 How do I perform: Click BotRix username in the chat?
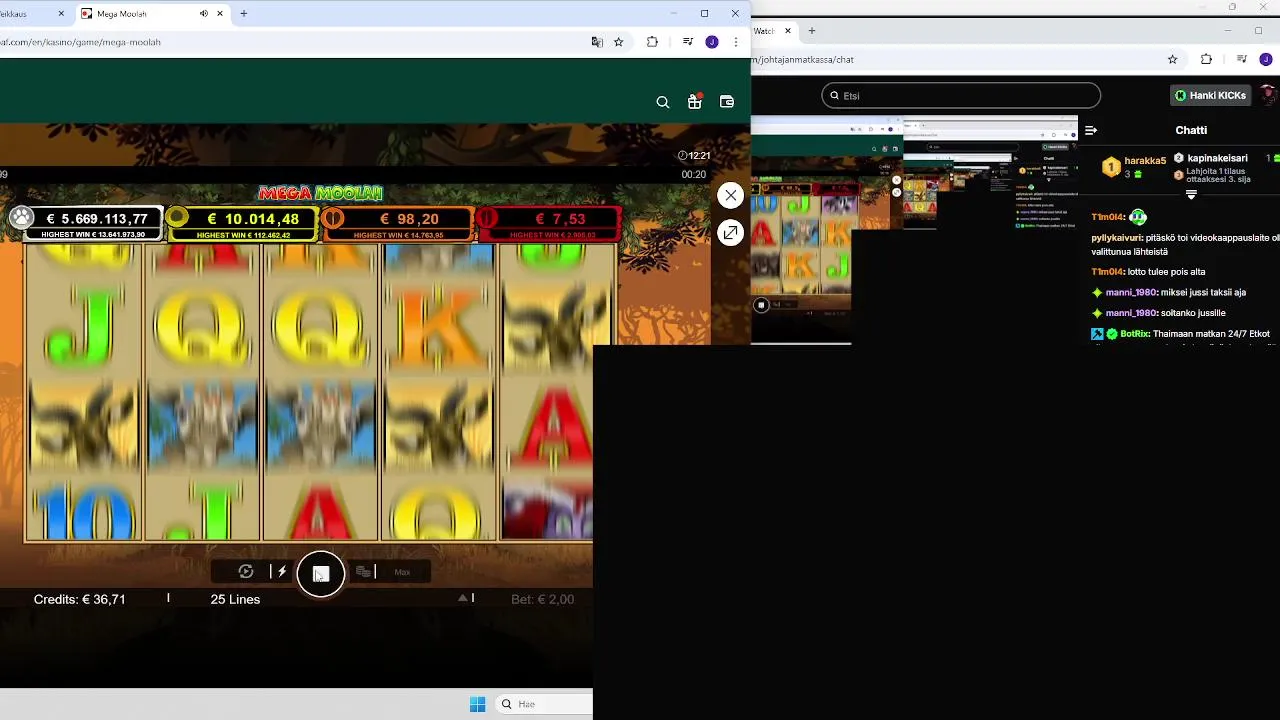click(x=1134, y=333)
